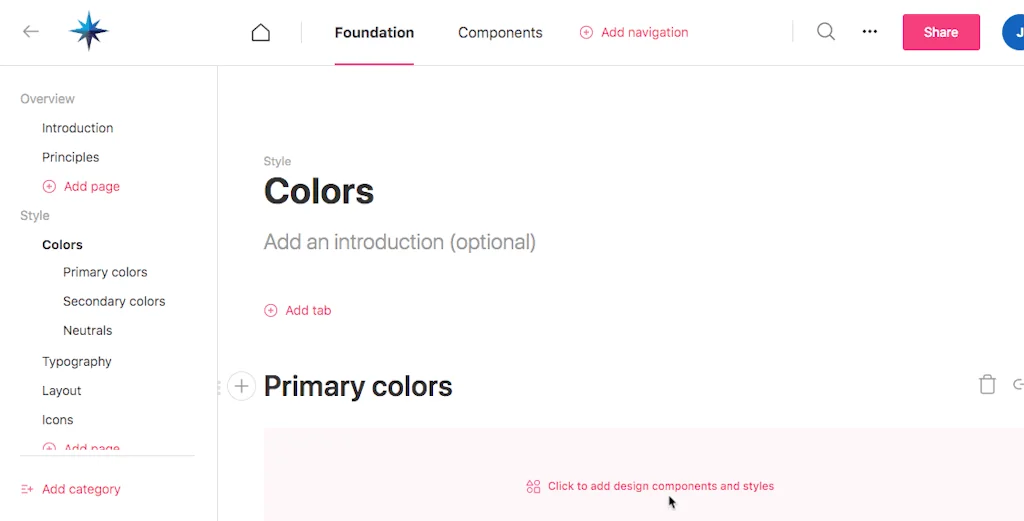Open the search magnifier icon

[826, 32]
